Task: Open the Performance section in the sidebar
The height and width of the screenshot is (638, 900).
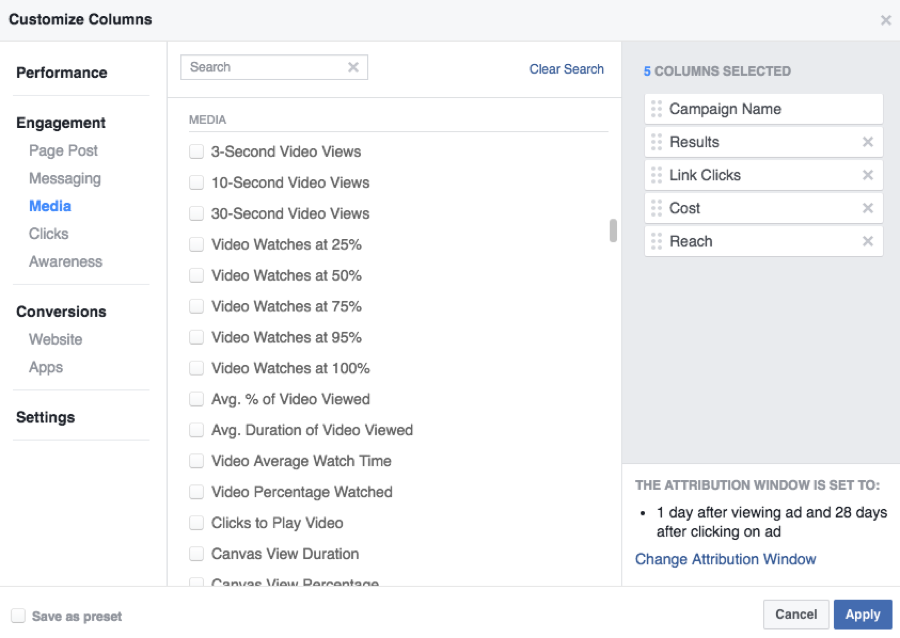Action: pos(61,73)
